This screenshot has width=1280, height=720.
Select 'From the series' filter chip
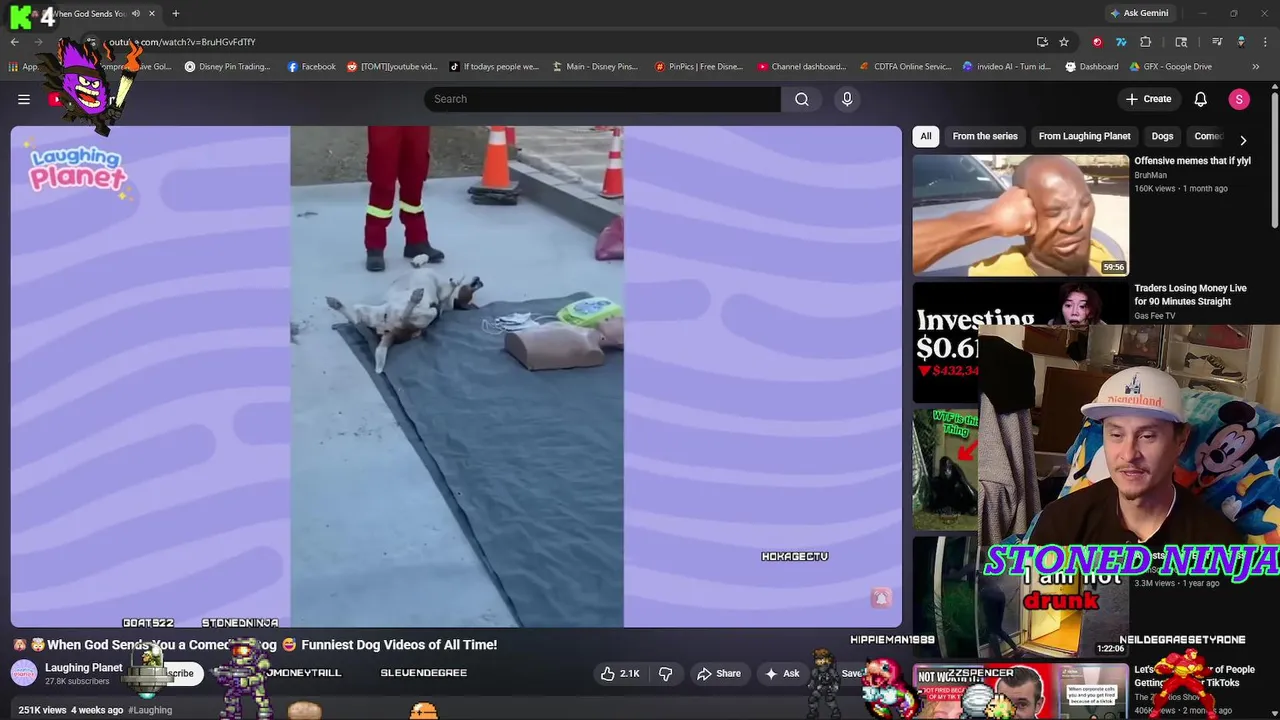(x=985, y=136)
